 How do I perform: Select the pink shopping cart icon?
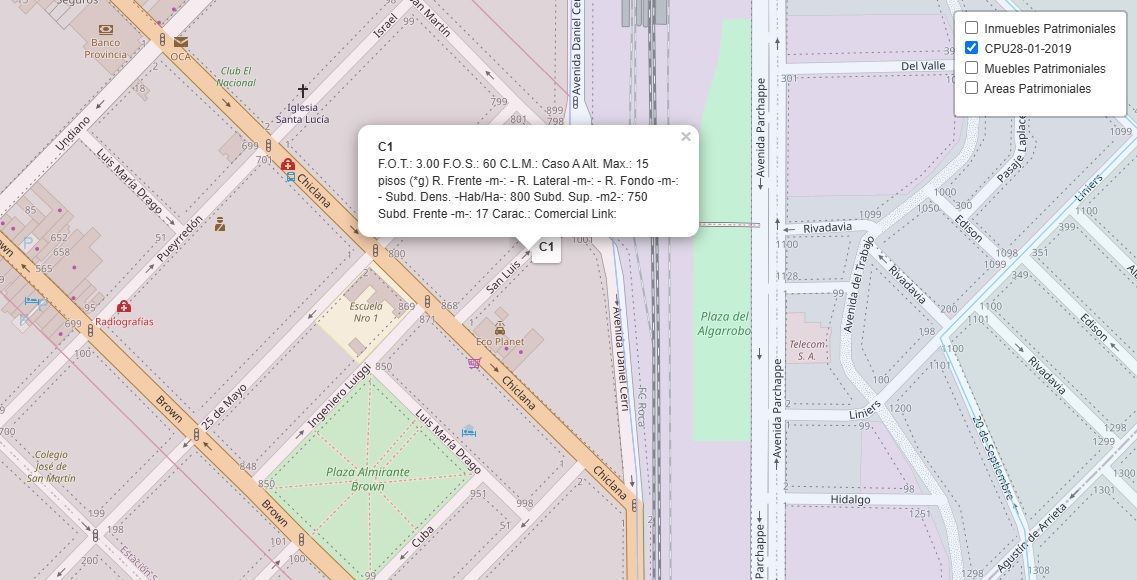(x=474, y=362)
